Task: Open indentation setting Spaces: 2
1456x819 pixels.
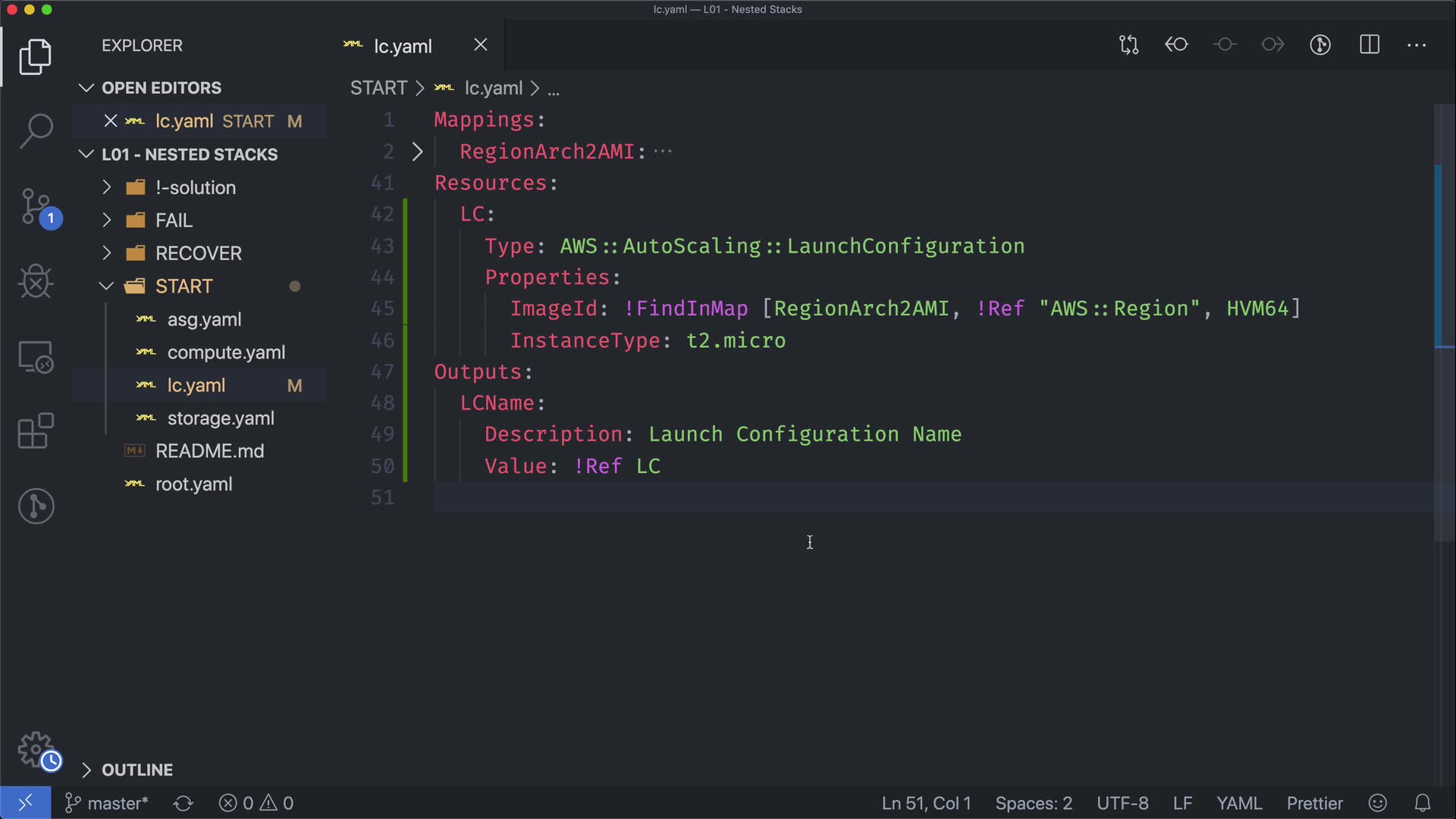Action: pos(1034,803)
